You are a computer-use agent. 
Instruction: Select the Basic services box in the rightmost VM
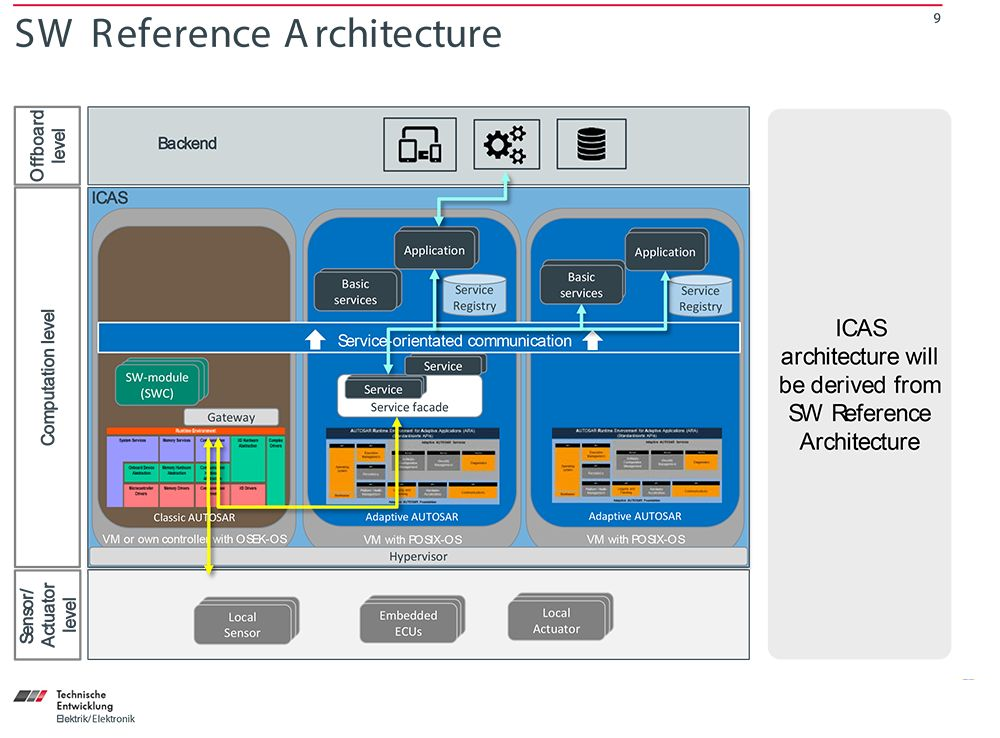[x=581, y=284]
